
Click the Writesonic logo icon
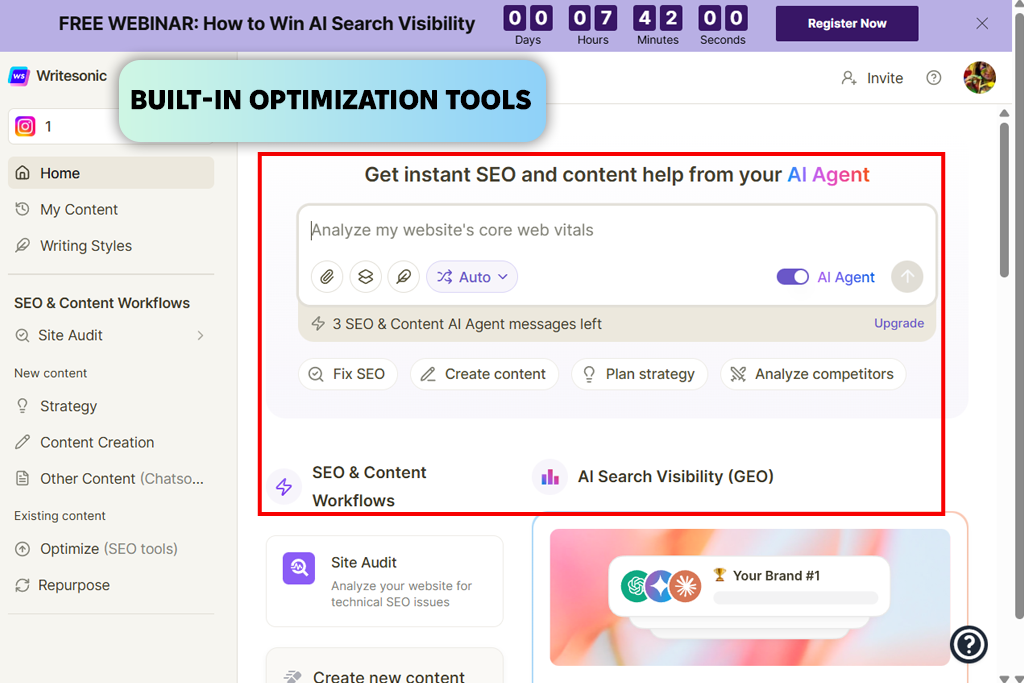tap(19, 76)
